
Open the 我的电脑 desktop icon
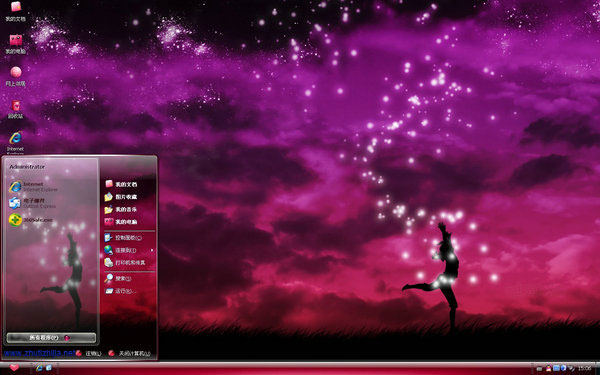16,44
